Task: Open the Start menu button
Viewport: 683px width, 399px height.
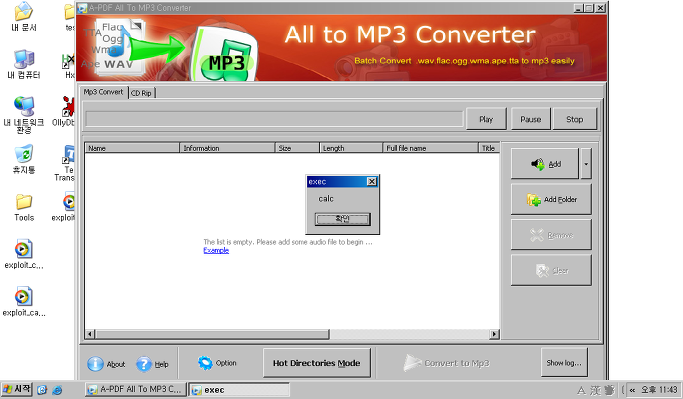Action: click(x=17, y=389)
